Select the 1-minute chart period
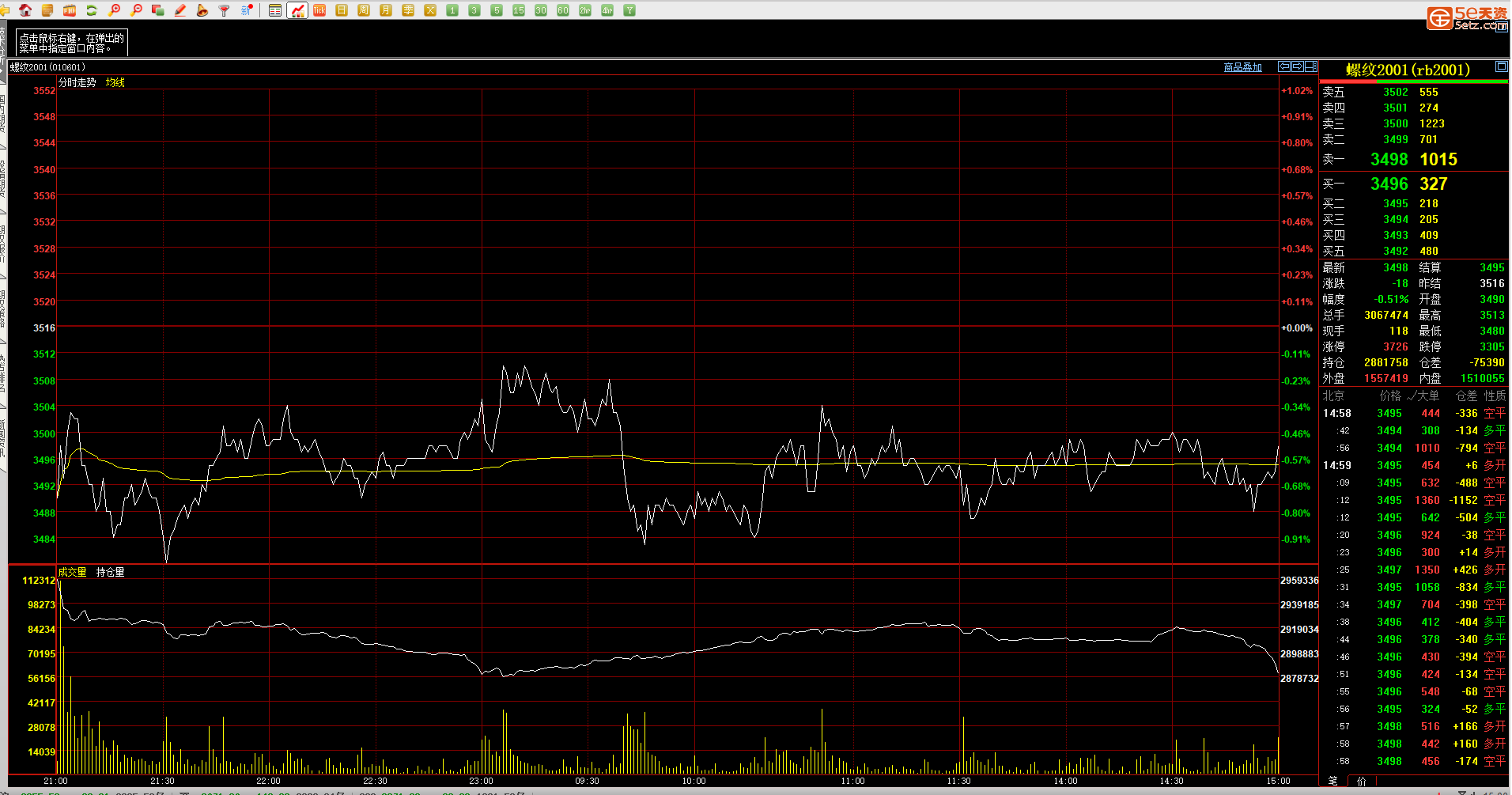 (452, 10)
